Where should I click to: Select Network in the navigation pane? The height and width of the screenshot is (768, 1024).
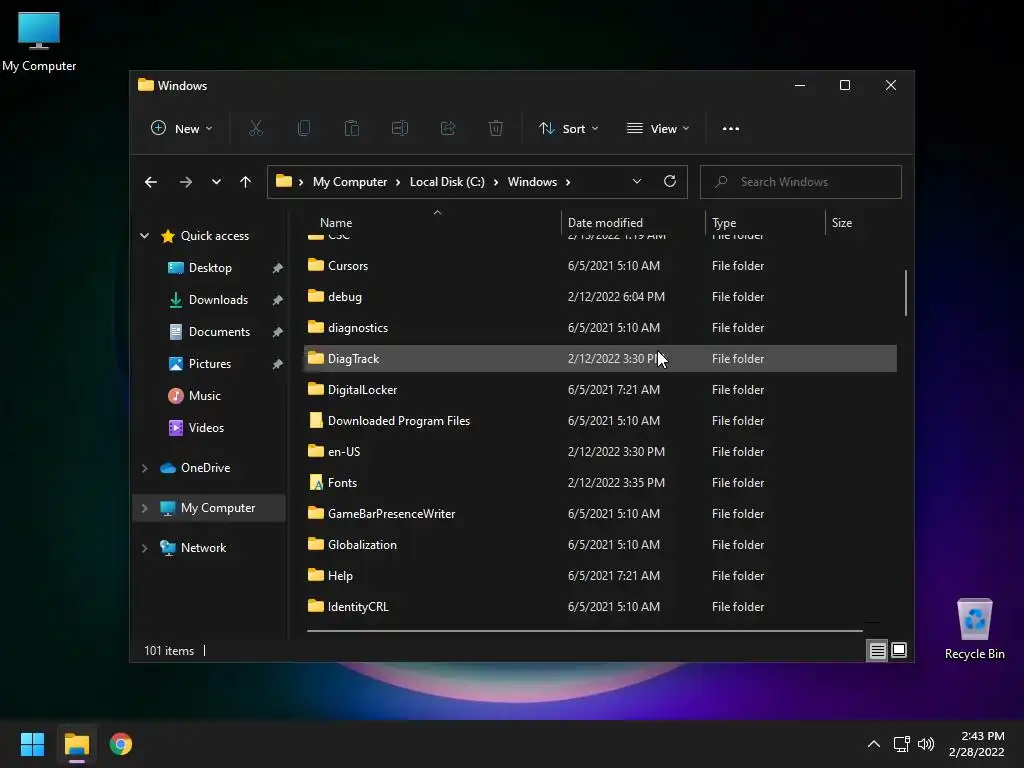[203, 548]
